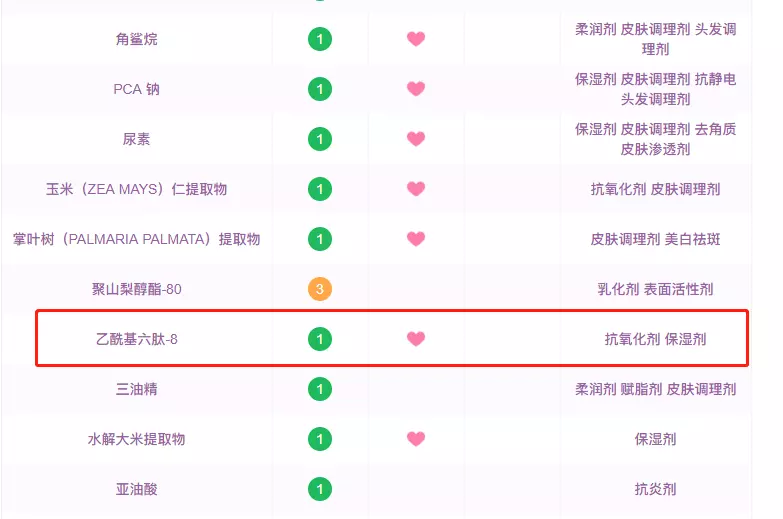Click the 抗氧化剂 保湿剂 purpose text
Image resolution: width=783 pixels, height=519 pixels.
[x=655, y=339]
